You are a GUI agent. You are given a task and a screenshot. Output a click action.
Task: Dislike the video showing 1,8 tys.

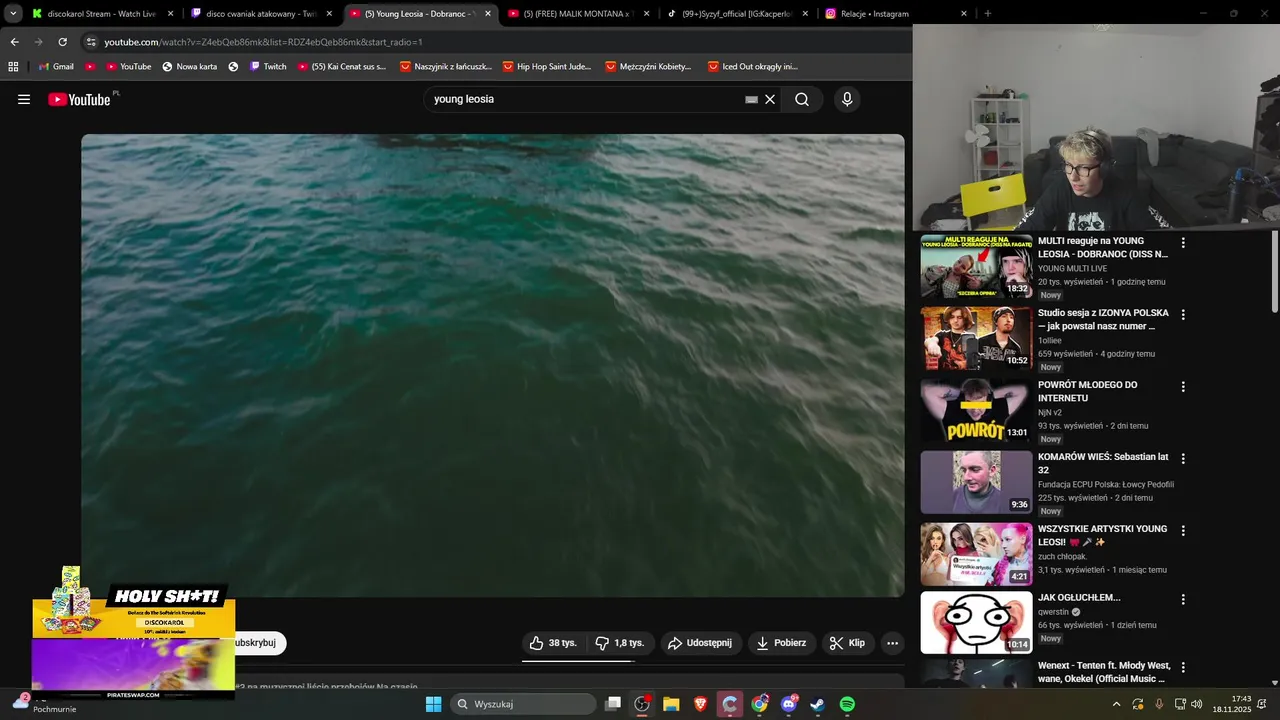tap(619, 643)
